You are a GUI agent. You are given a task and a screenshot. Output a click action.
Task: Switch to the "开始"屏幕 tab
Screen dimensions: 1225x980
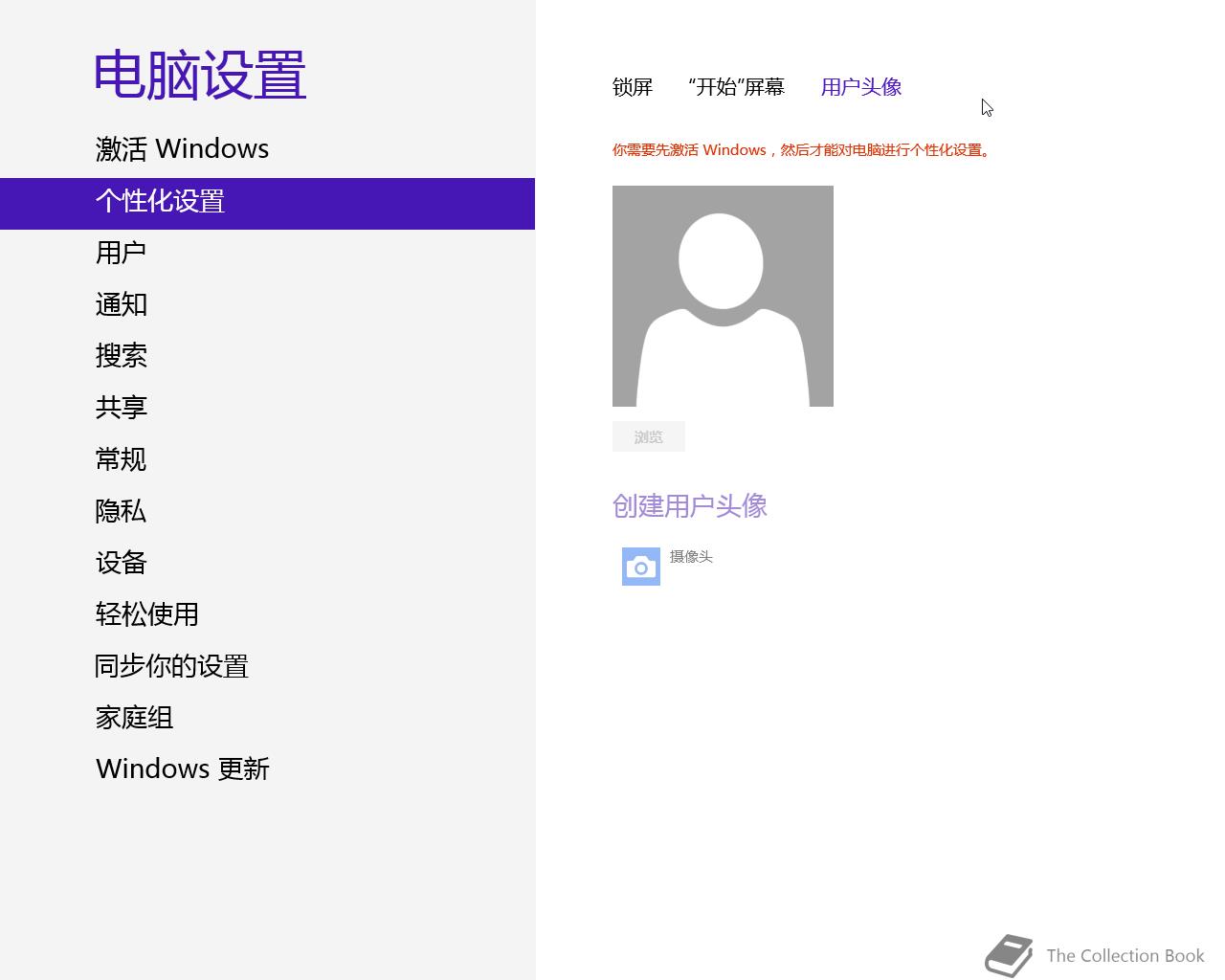pos(736,87)
